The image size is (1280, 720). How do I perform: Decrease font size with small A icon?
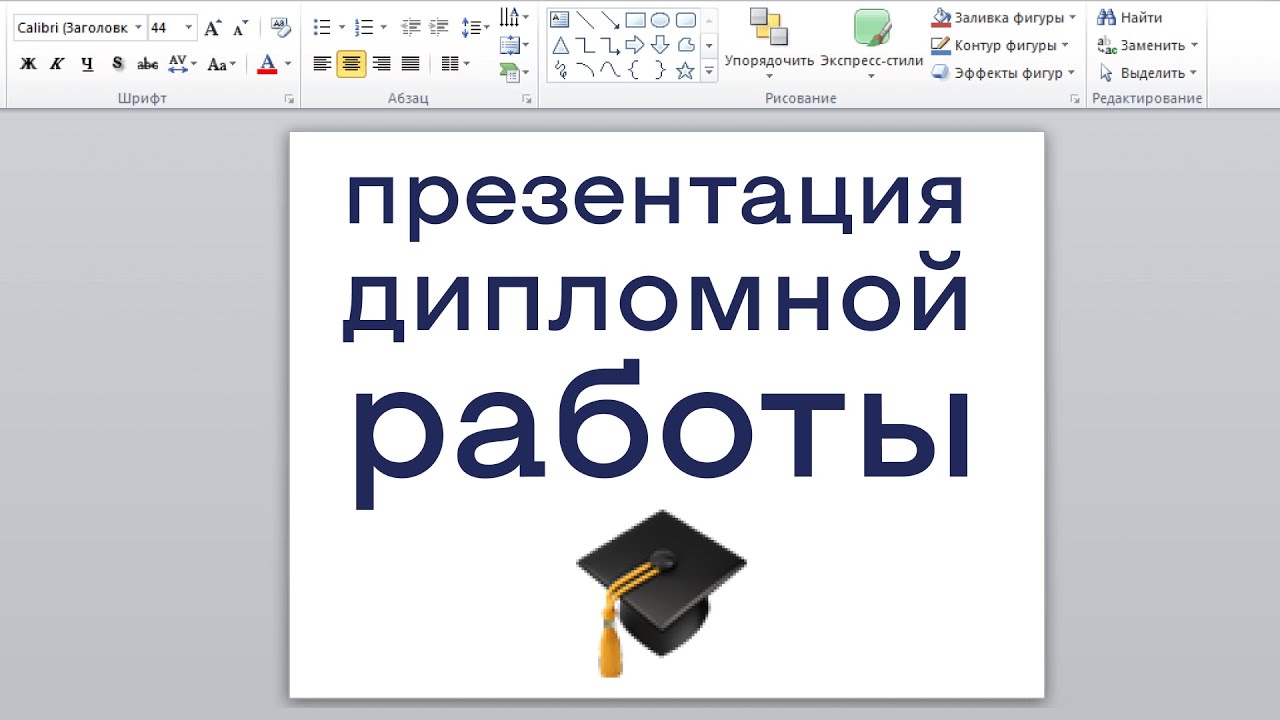[x=239, y=28]
